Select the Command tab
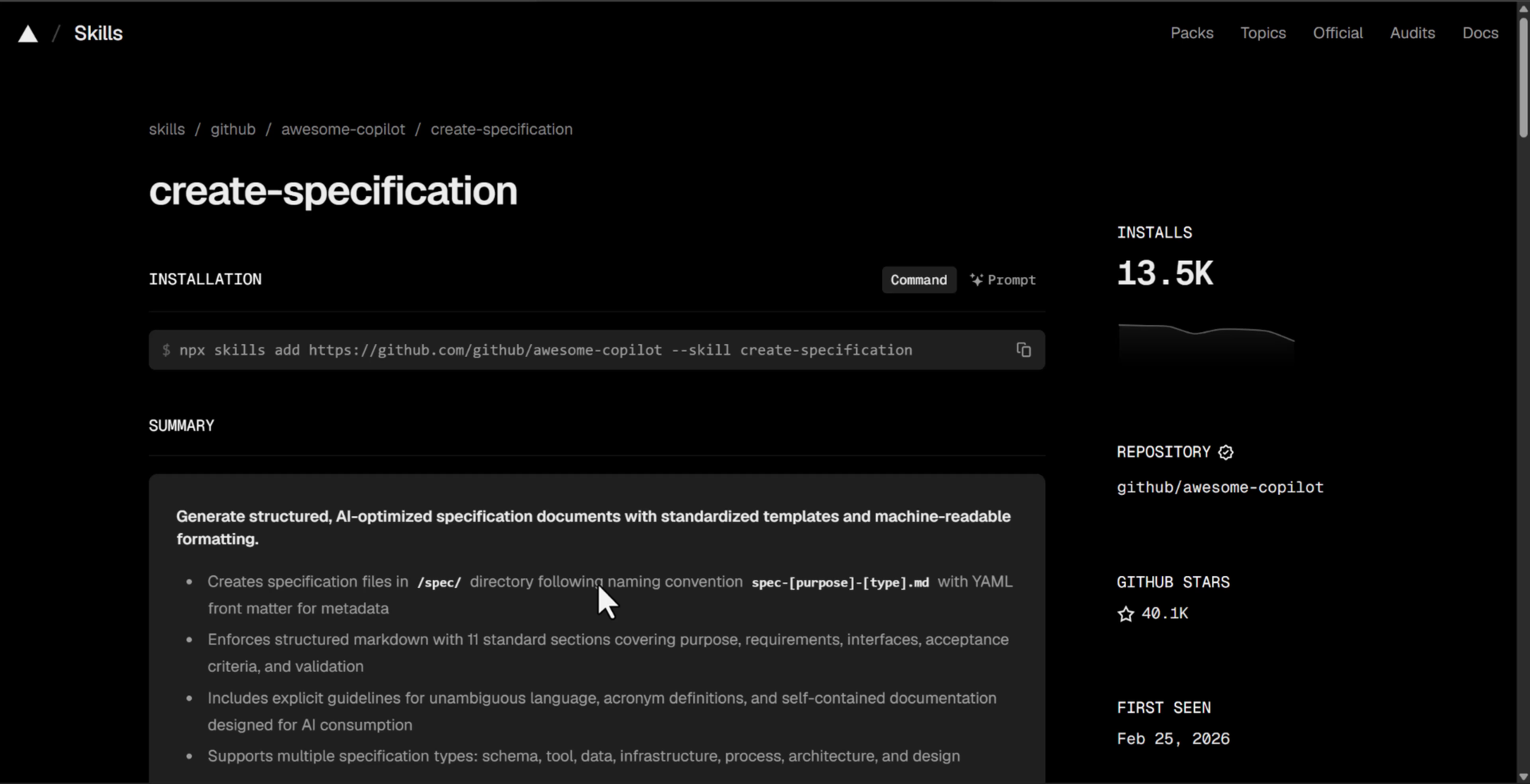 coord(919,280)
